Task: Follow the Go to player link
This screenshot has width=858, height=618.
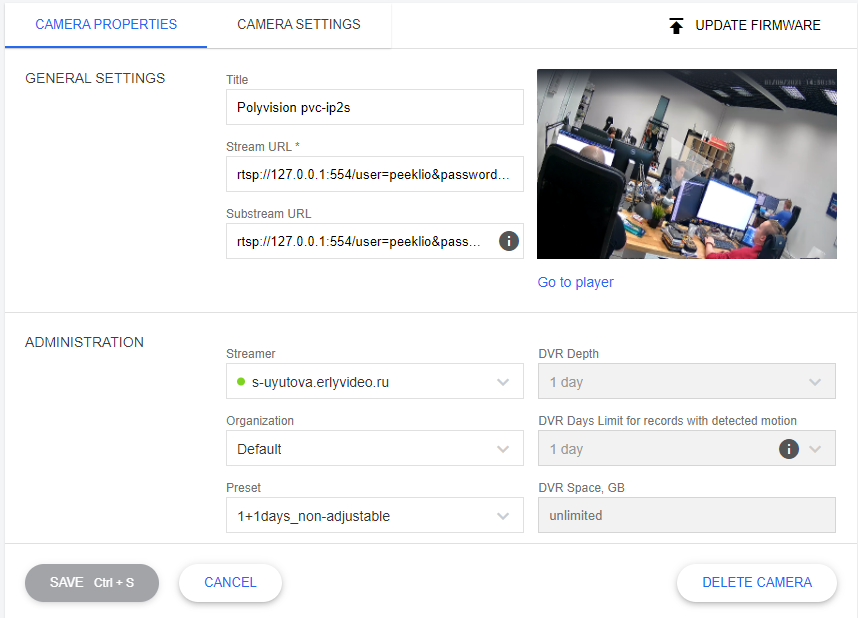Action: (x=575, y=282)
